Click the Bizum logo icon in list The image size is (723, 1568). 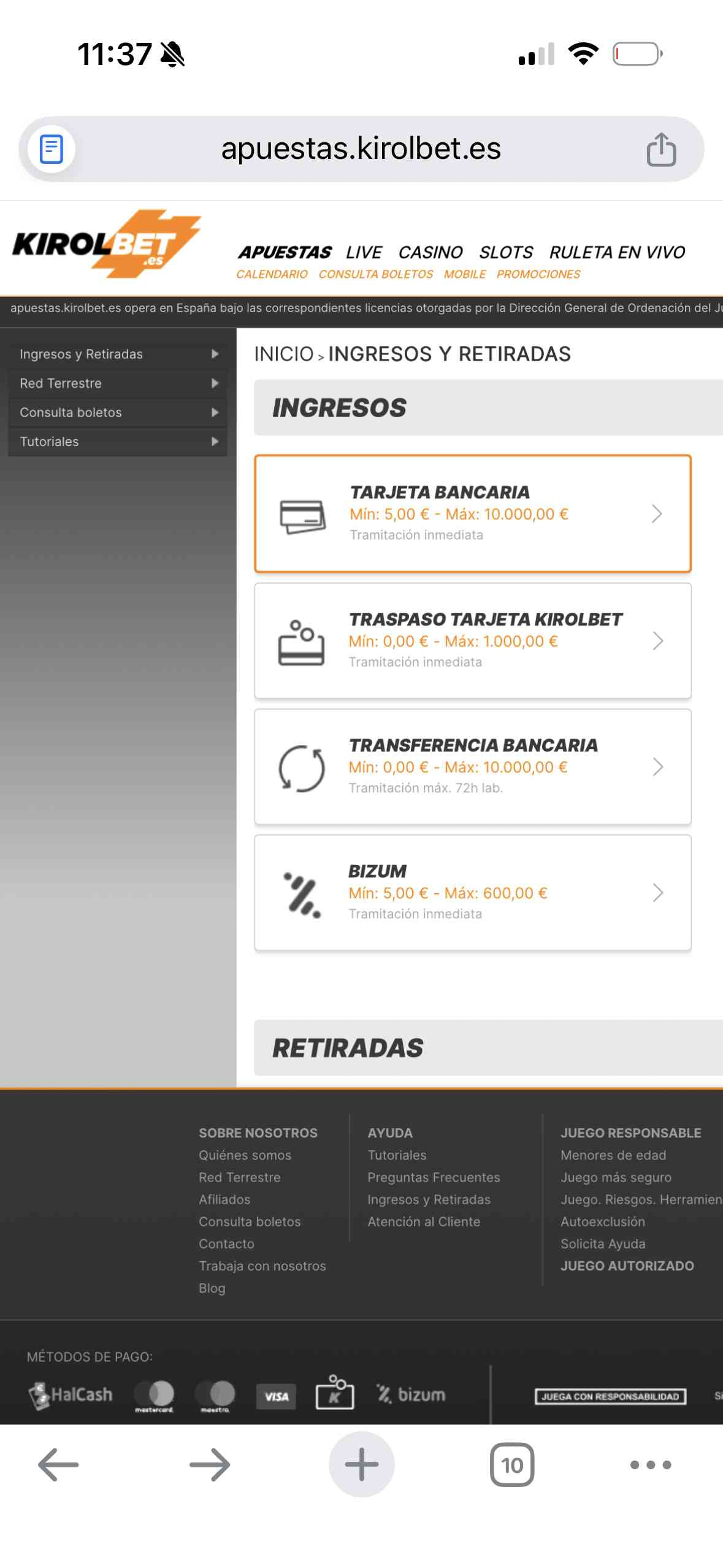tap(302, 895)
